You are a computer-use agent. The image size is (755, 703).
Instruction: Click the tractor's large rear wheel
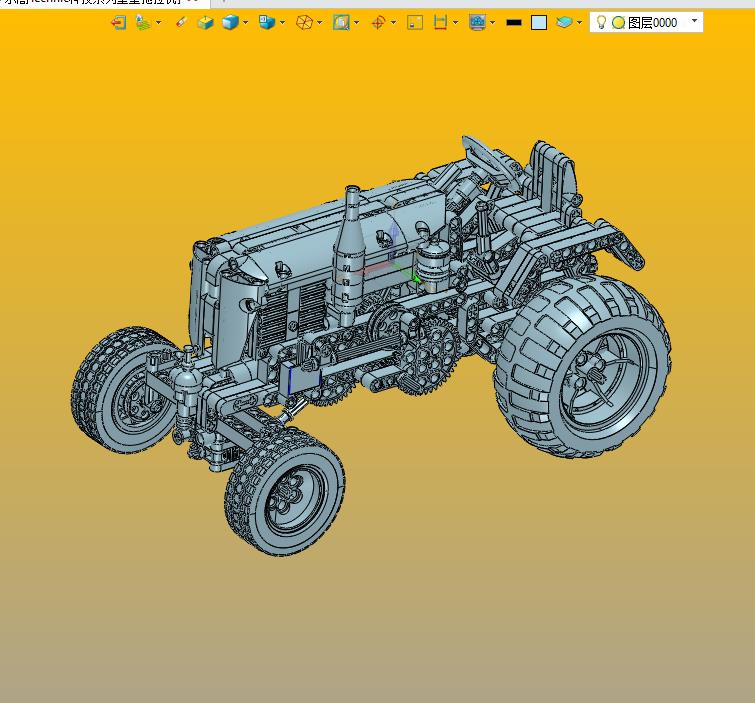[584, 366]
